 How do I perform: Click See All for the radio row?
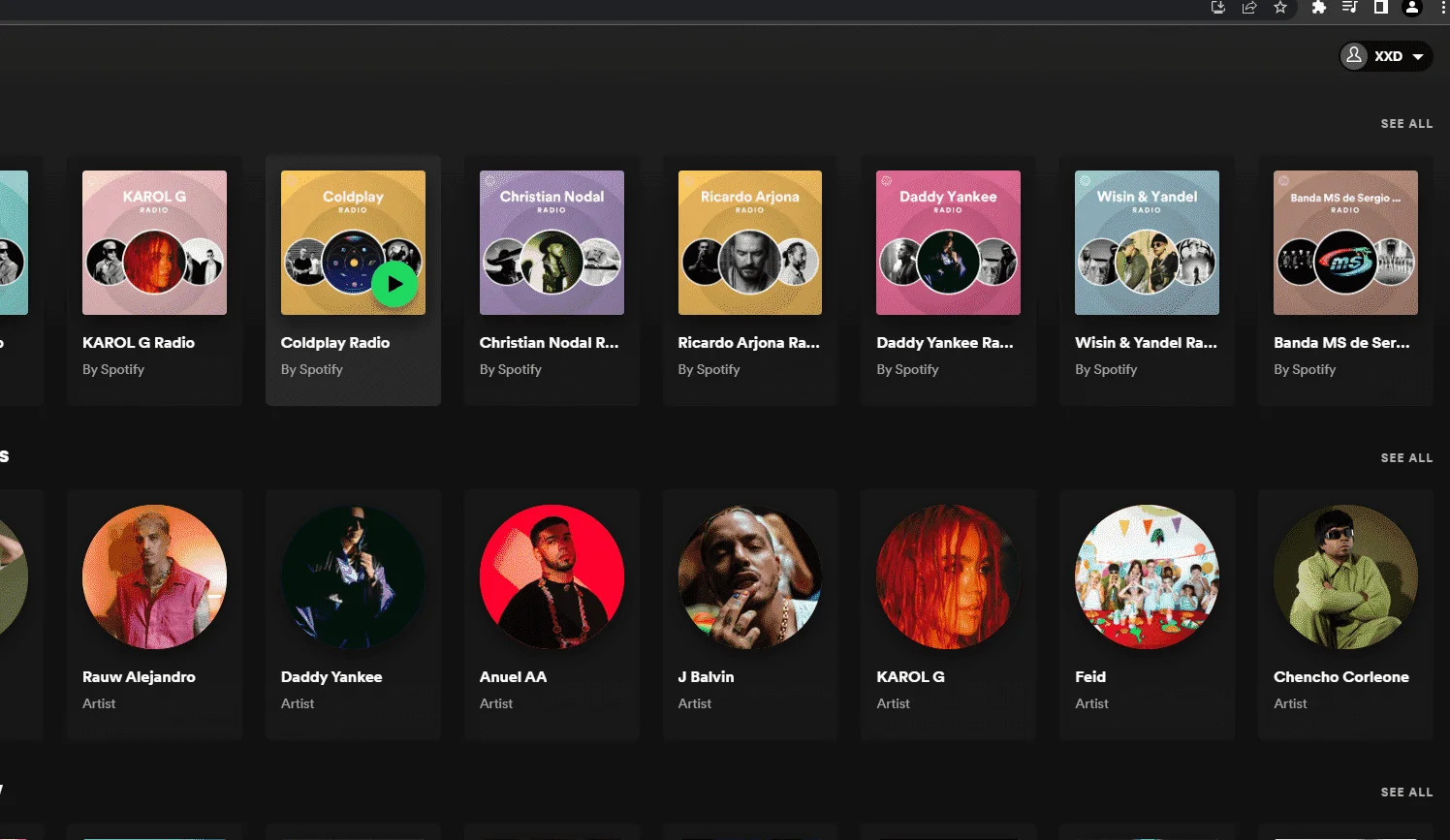click(x=1406, y=124)
